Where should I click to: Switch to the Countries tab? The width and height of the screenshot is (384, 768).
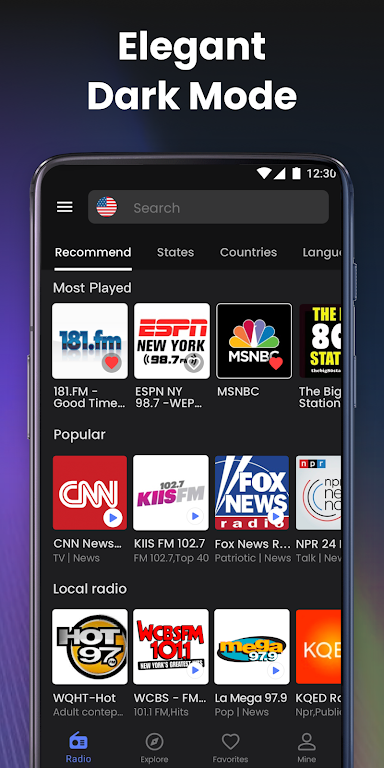248,252
